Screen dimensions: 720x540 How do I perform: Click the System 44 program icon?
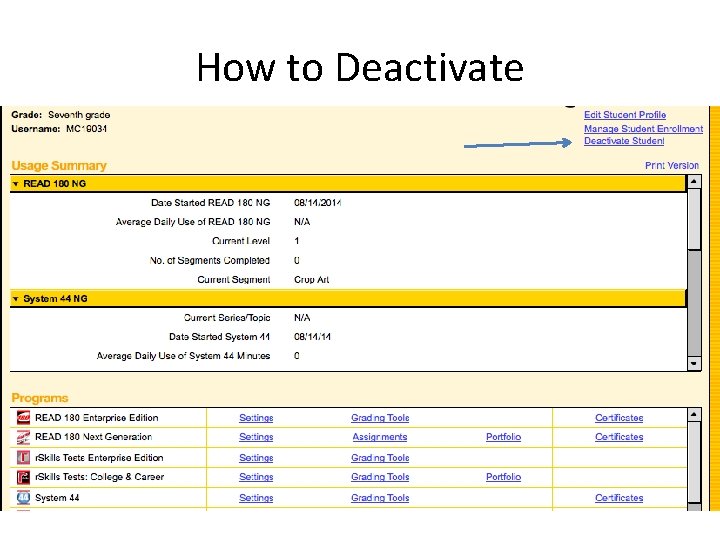point(23,497)
